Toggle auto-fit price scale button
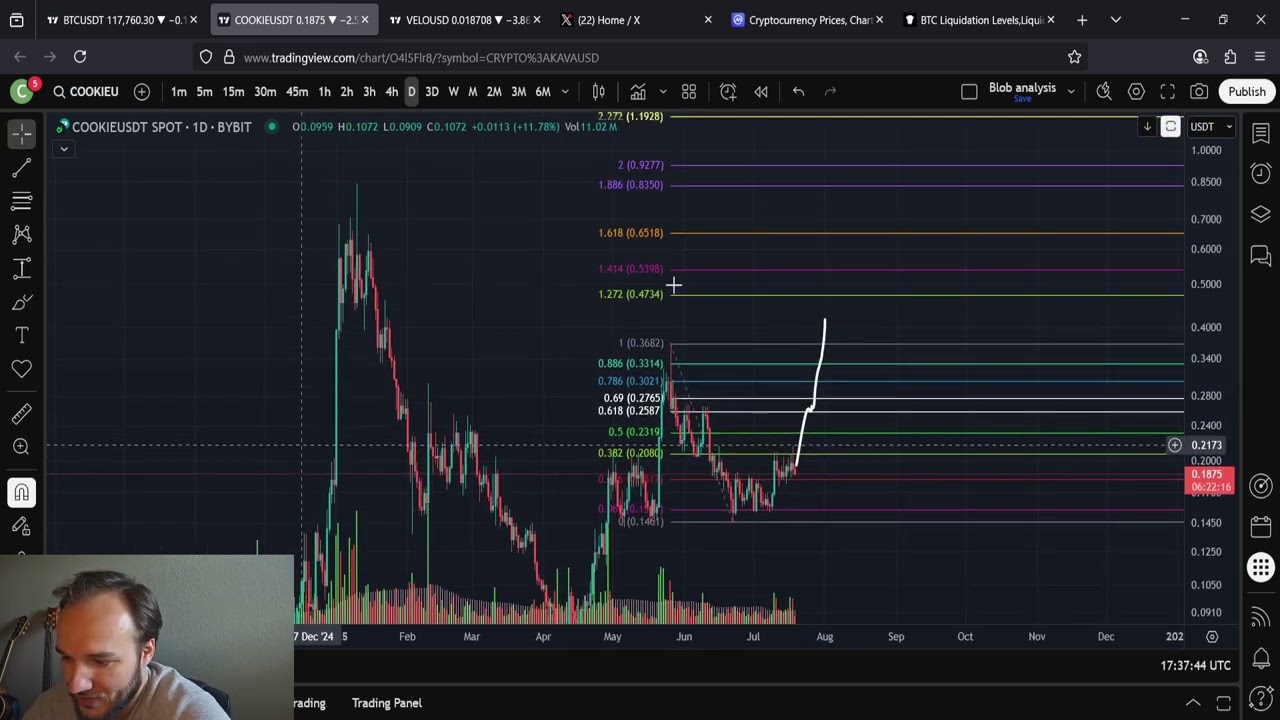Screen dimensions: 1280x720 coord(1170,127)
